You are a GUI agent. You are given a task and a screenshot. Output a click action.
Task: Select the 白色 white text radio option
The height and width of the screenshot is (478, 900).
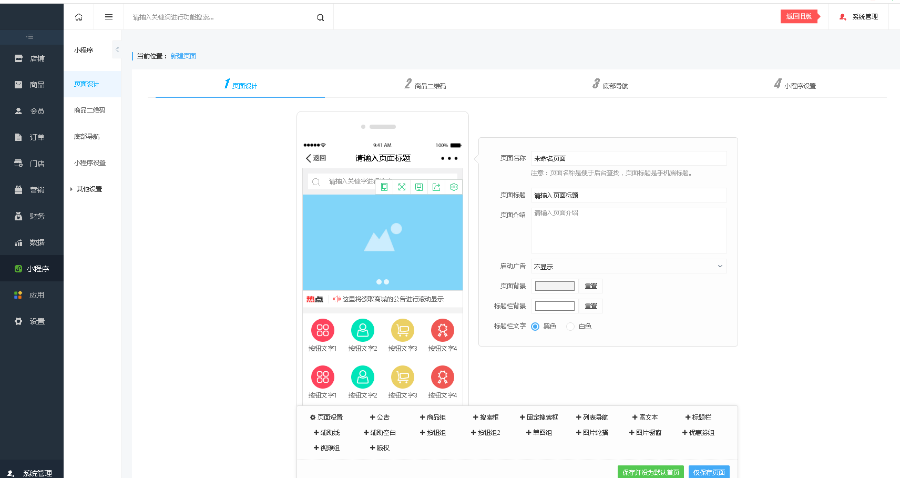[579, 327]
